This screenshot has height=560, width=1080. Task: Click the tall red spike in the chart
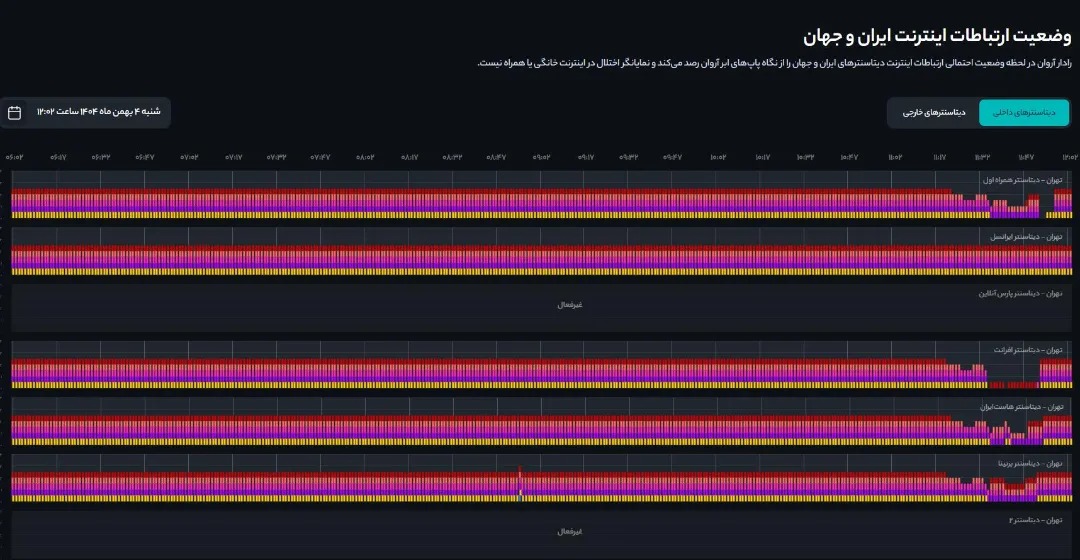point(520,478)
